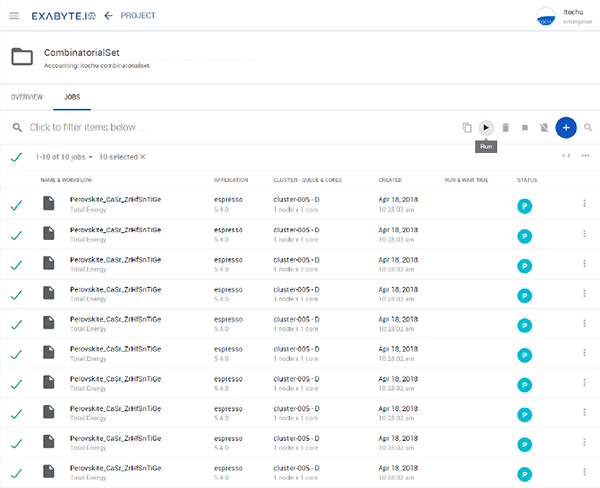The height and width of the screenshot is (488, 600).
Task: Open the last Perovskite_CaSr_ZrHfSnTiGe job name
Action: click(x=115, y=468)
